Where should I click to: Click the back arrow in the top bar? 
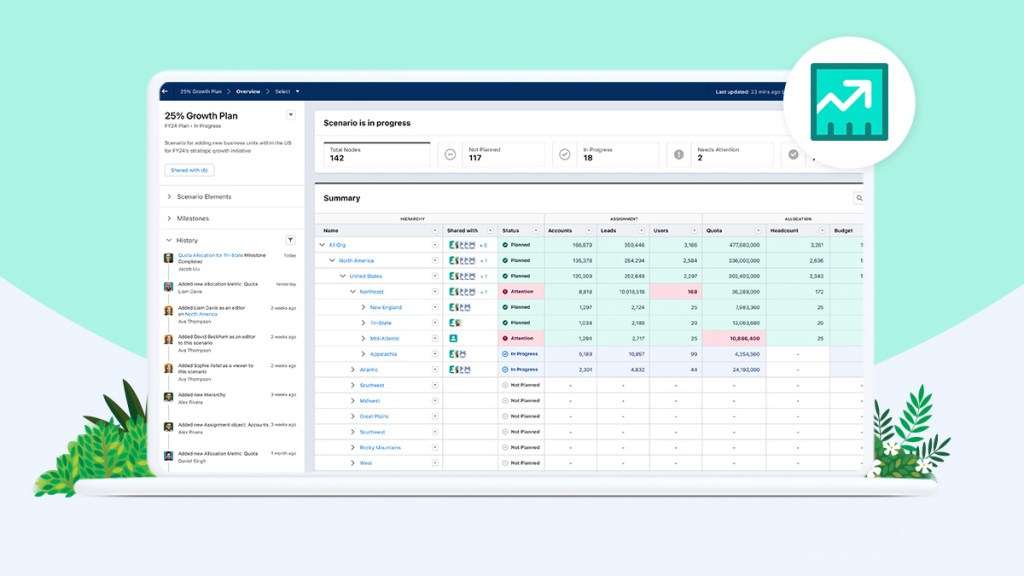165,91
